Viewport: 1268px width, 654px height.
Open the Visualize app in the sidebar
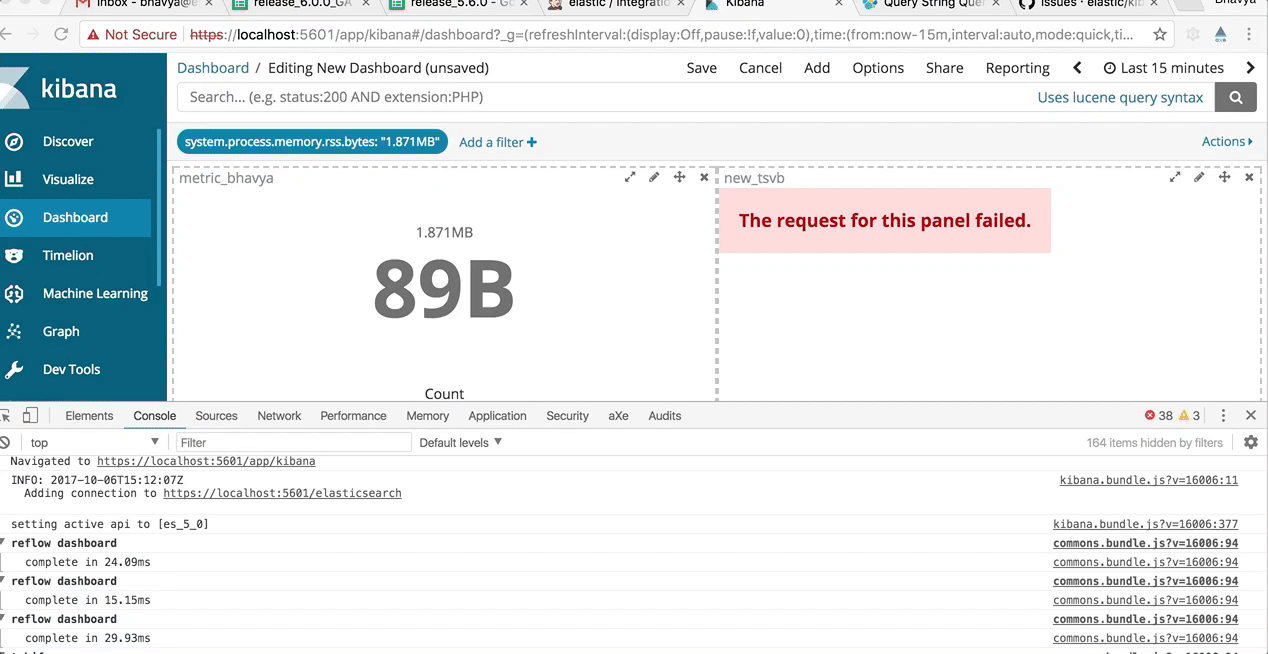coord(68,179)
